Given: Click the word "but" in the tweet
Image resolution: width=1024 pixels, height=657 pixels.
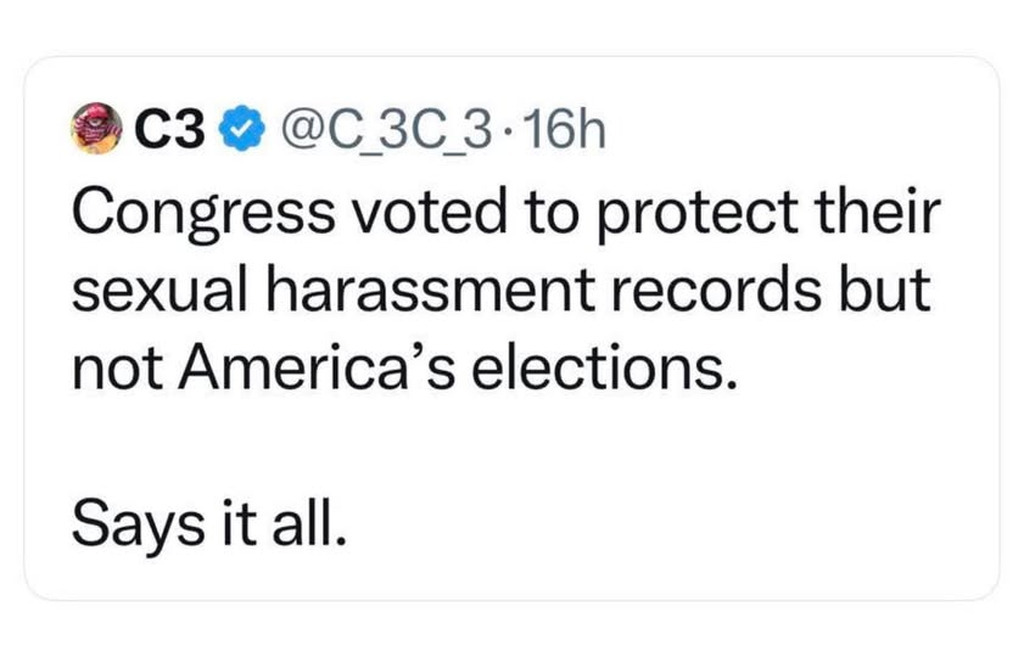Looking at the screenshot, I should [x=886, y=292].
